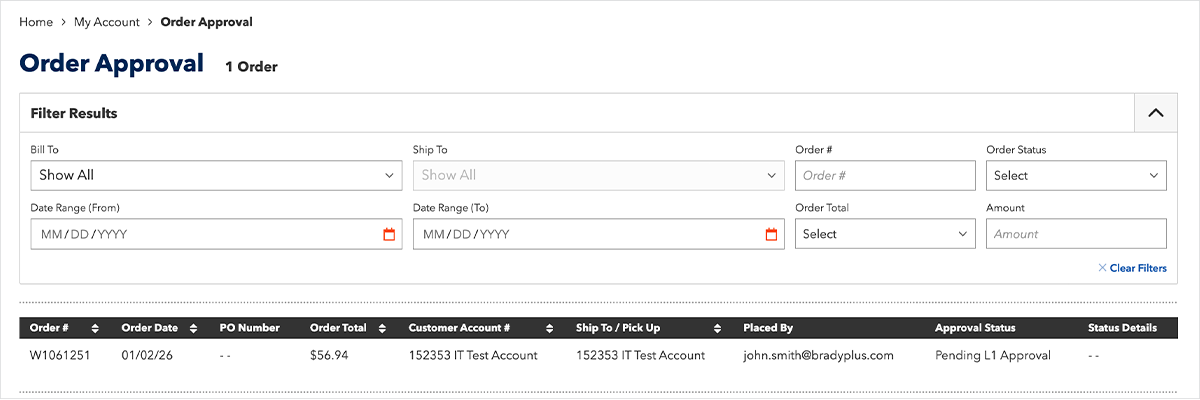1200x400 pixels.
Task: Sort by Ship To / Pick Up arrows
Action: point(717,328)
